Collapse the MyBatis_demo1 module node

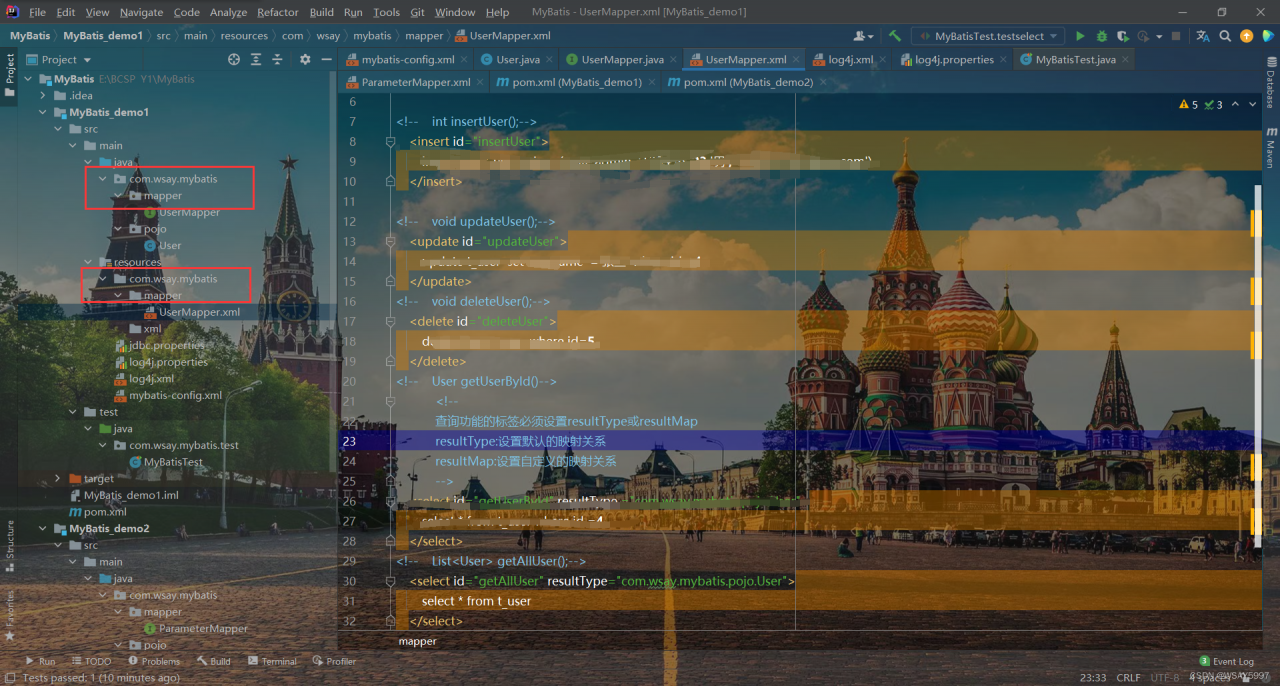[x=44, y=112]
